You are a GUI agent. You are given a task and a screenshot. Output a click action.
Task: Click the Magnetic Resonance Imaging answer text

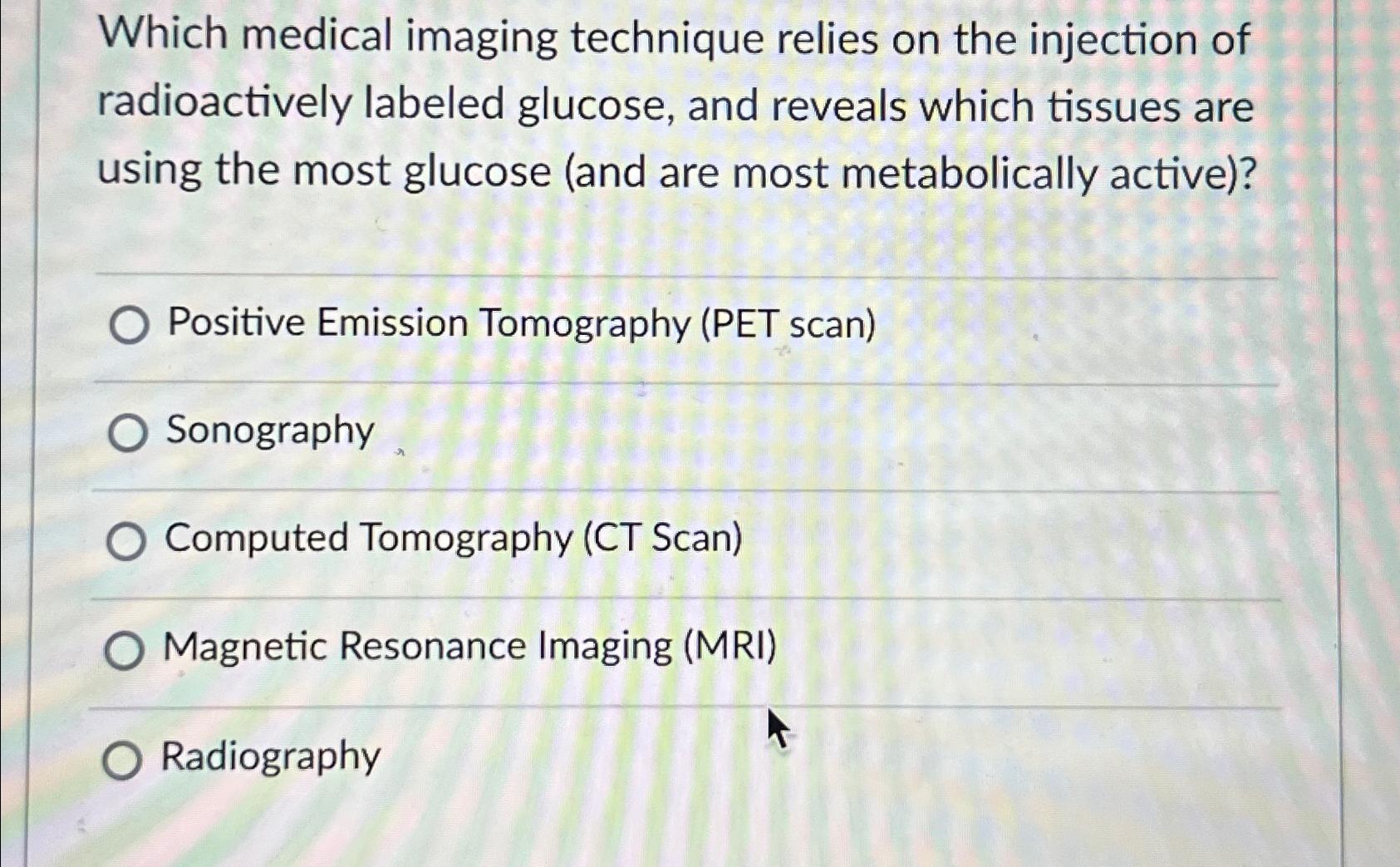click(x=470, y=648)
